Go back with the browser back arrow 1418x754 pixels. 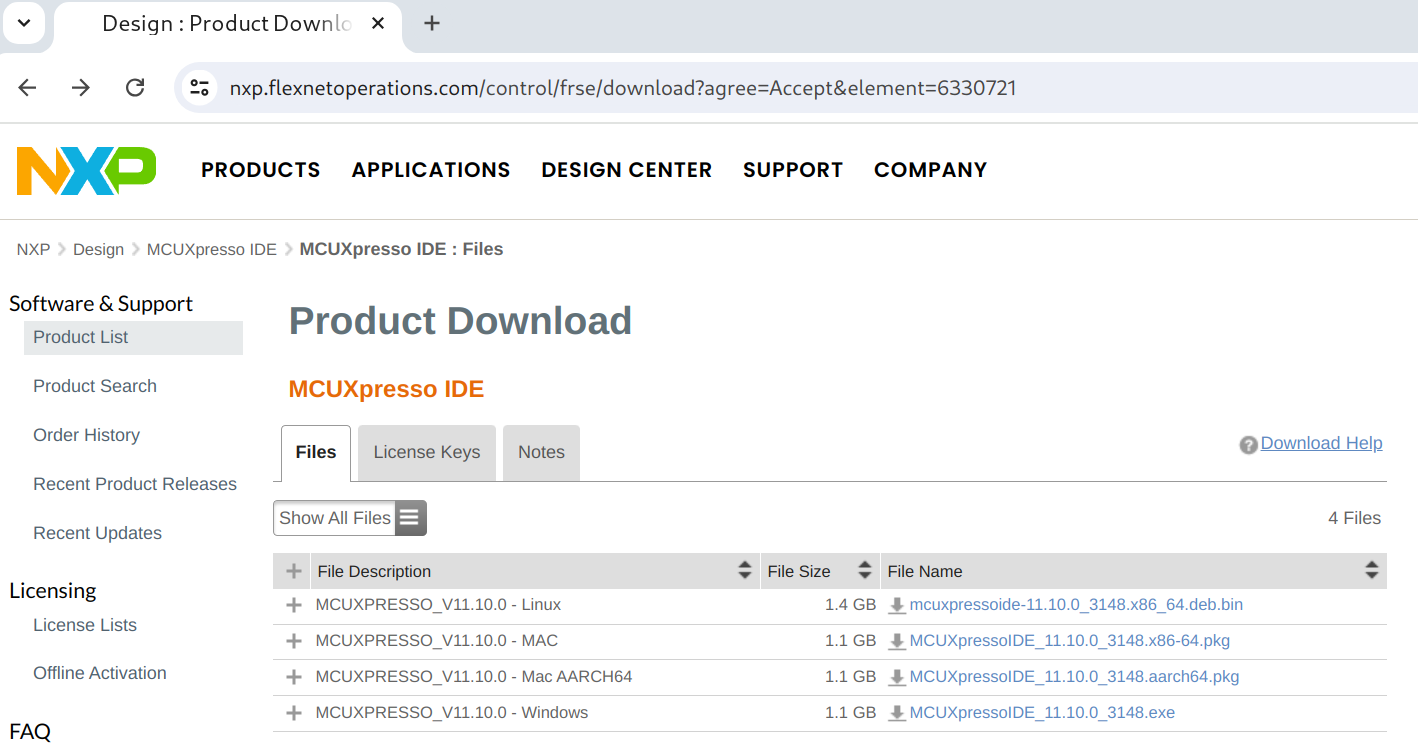pos(27,88)
